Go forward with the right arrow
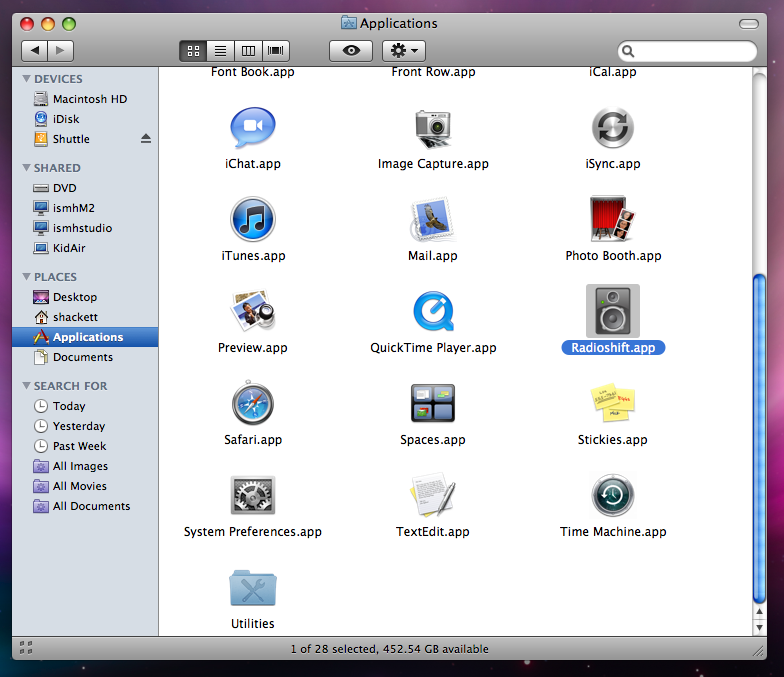The image size is (784, 677). (60, 50)
